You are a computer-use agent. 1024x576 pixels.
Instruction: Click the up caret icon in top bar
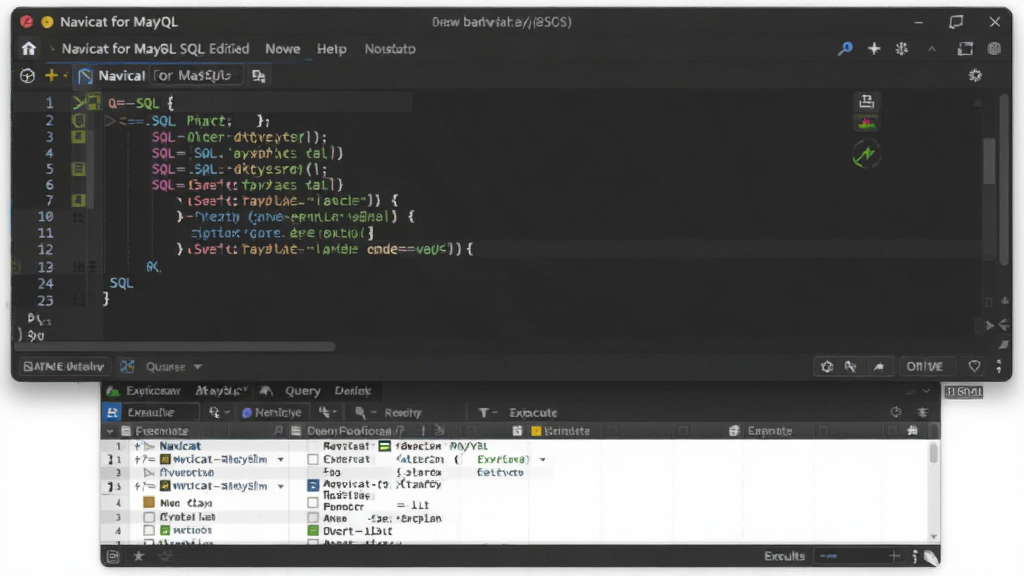coord(932,49)
